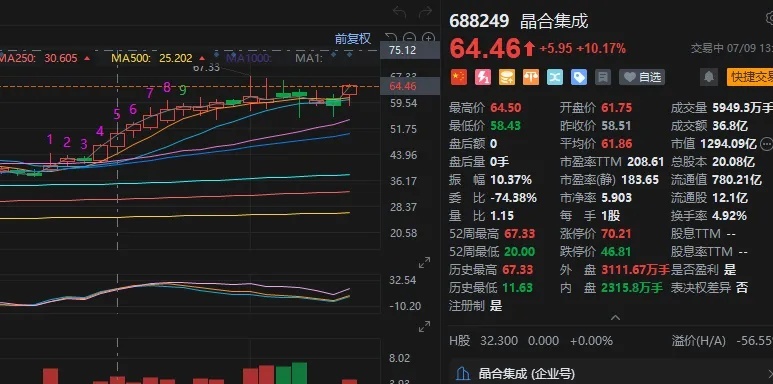
Task: Click the H股 32.300 price
Action: pyautogui.click(x=499, y=341)
